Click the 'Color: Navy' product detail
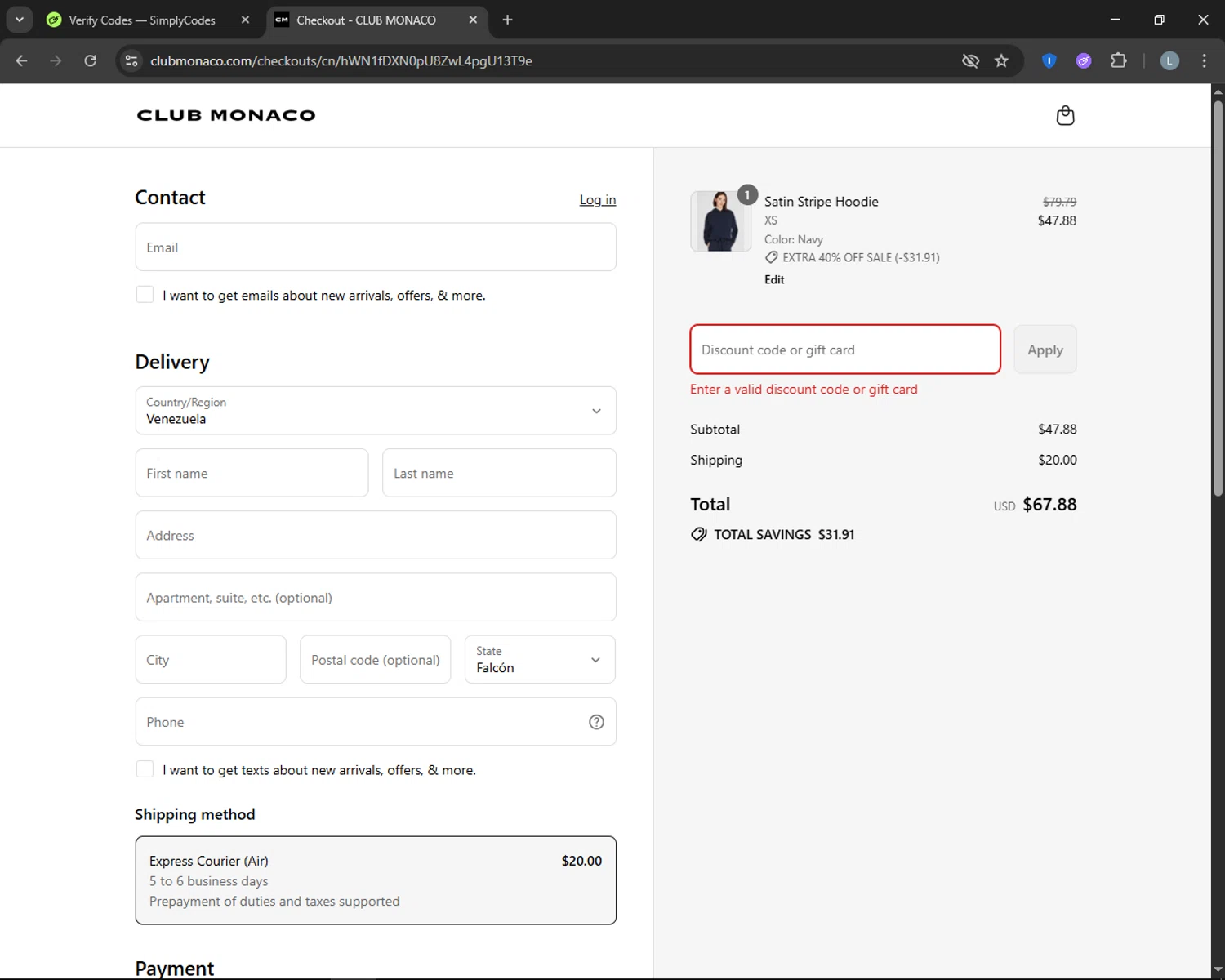1225x980 pixels. [x=794, y=239]
